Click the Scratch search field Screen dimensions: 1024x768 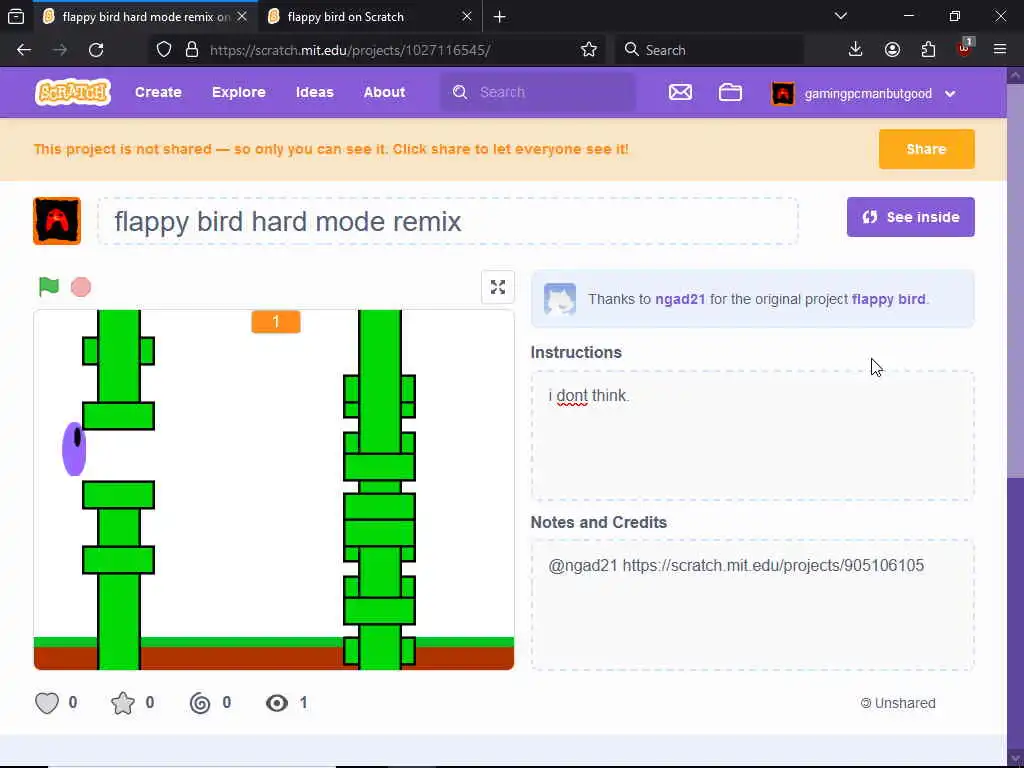[x=537, y=92]
